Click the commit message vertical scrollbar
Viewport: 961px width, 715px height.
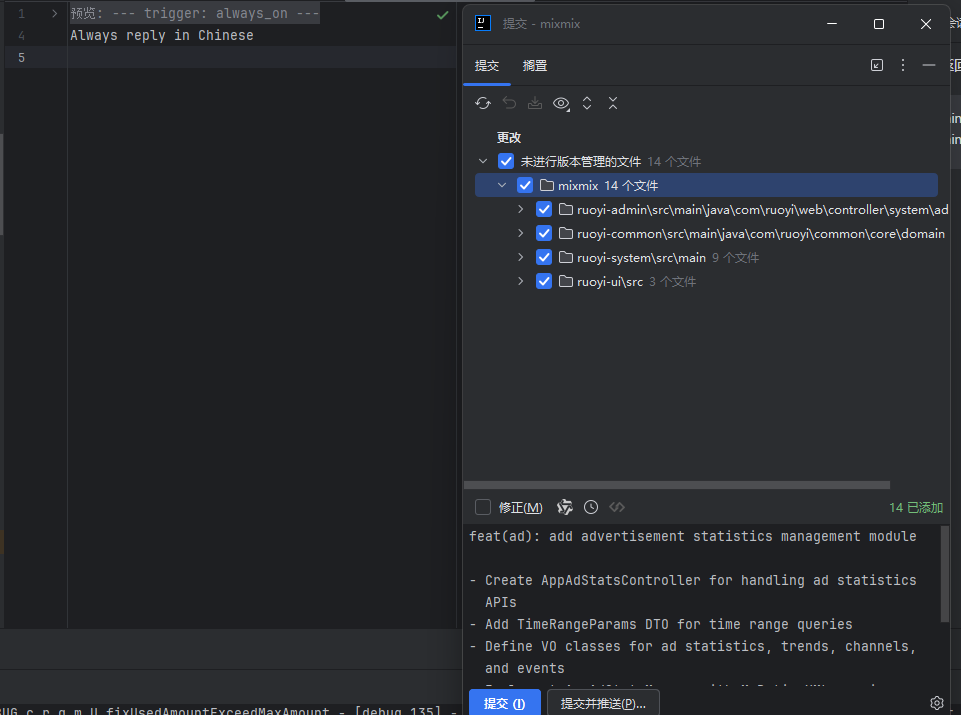pyautogui.click(x=944, y=573)
